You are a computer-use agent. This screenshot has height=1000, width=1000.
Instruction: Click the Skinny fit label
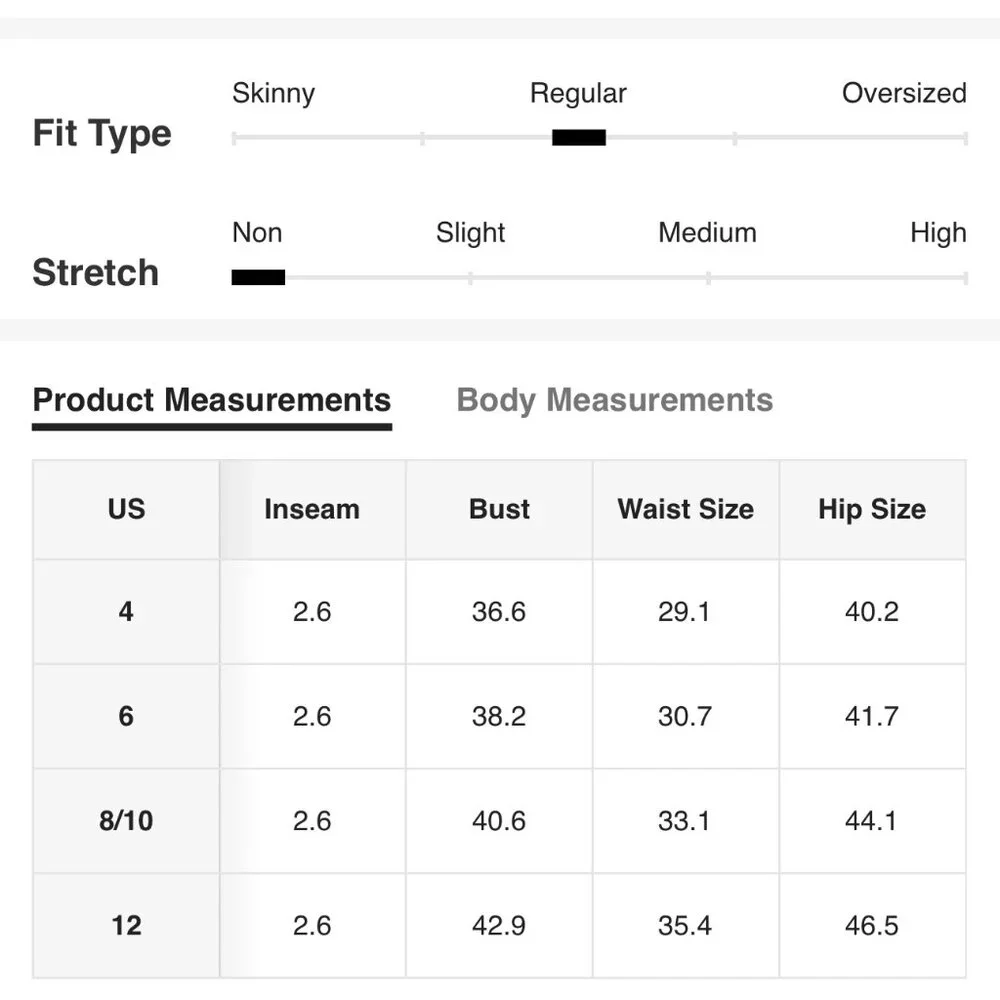[x=273, y=94]
